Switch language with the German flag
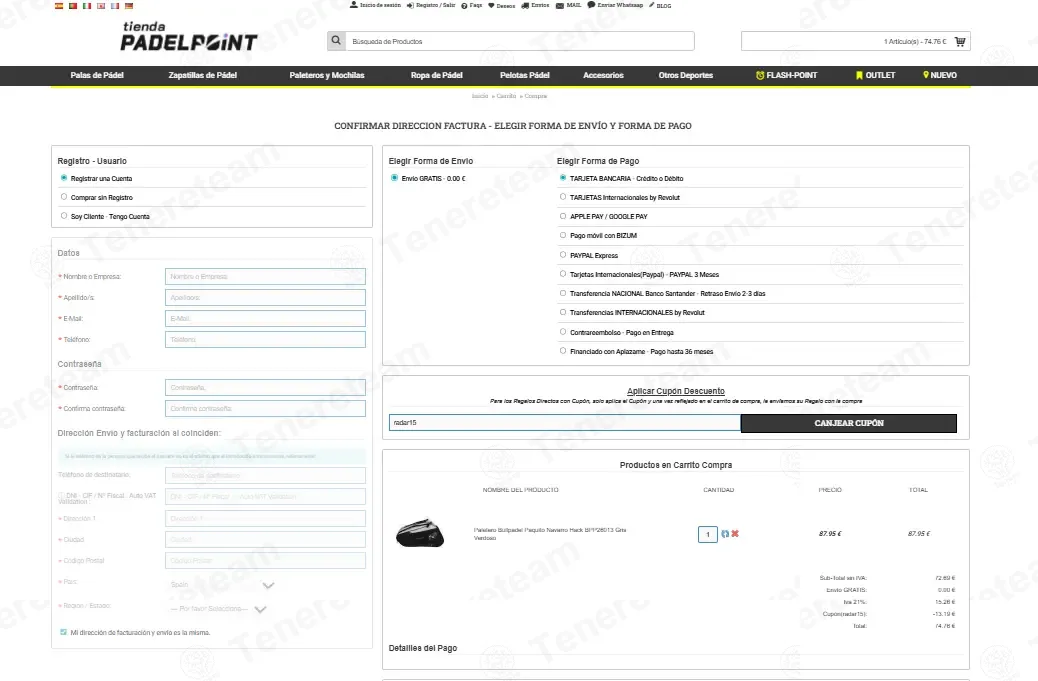The width and height of the screenshot is (1038, 681). pos(128,5)
